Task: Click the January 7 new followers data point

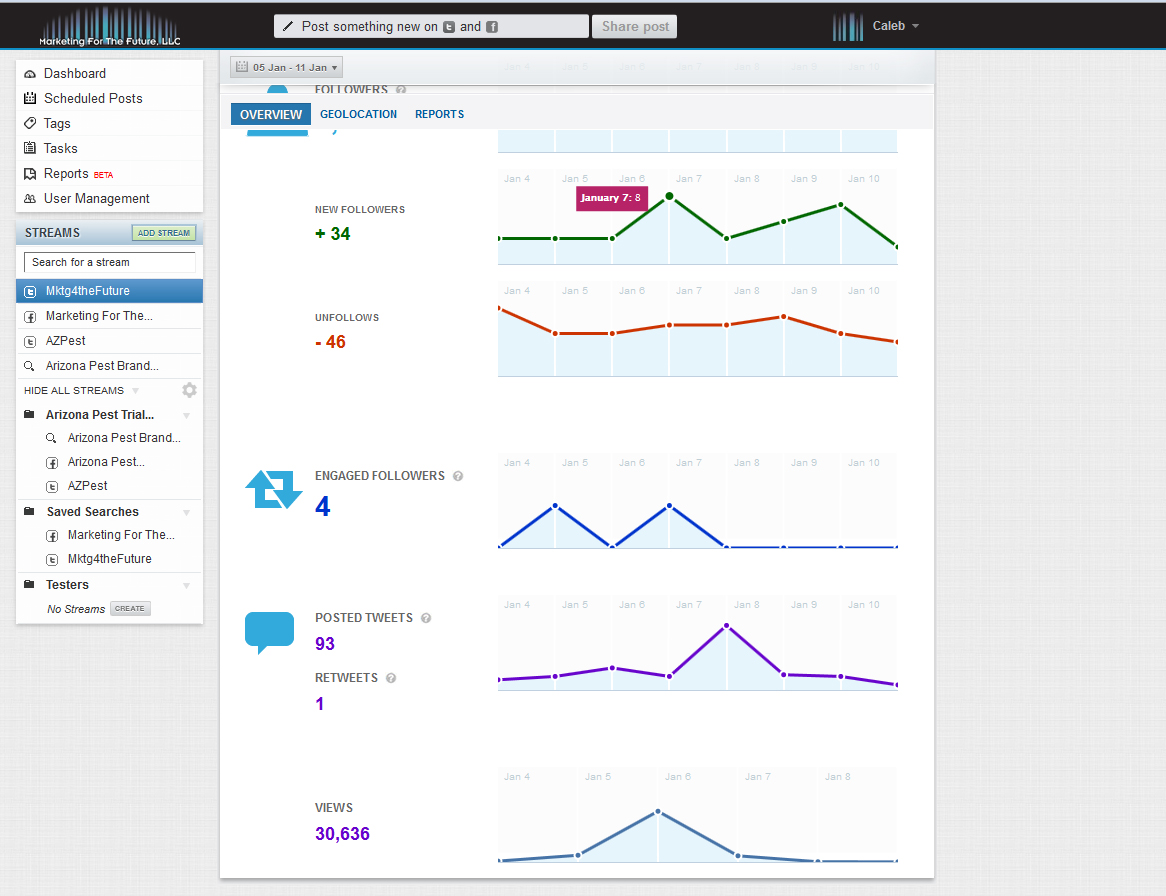Action: (669, 196)
